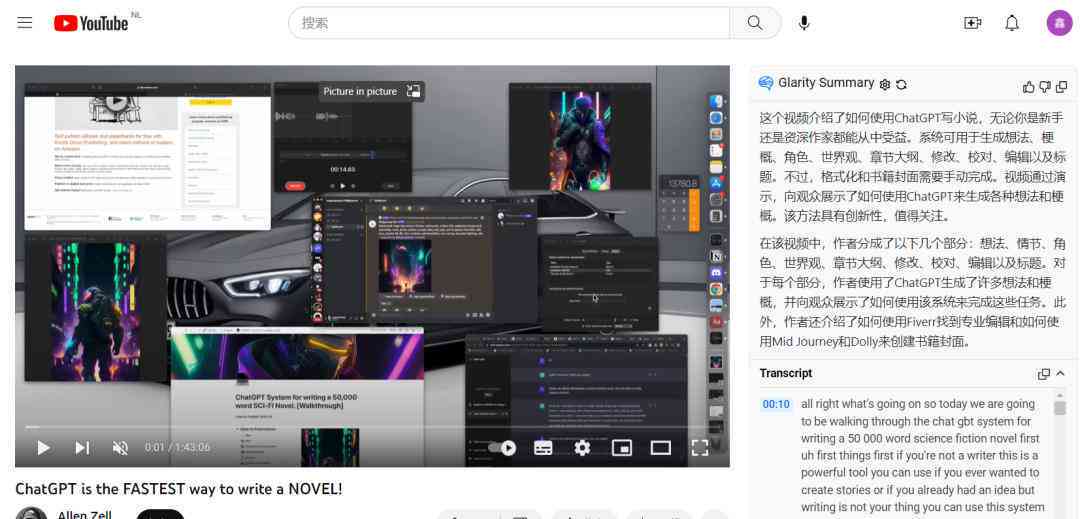Click the video player frame
Image resolution: width=1080 pixels, height=519 pixels.
tap(372, 266)
